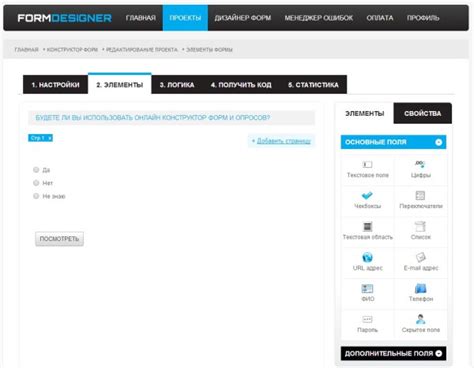Select the Не знаю radio button
Viewport: 474px width, 368px height.
tap(36, 196)
